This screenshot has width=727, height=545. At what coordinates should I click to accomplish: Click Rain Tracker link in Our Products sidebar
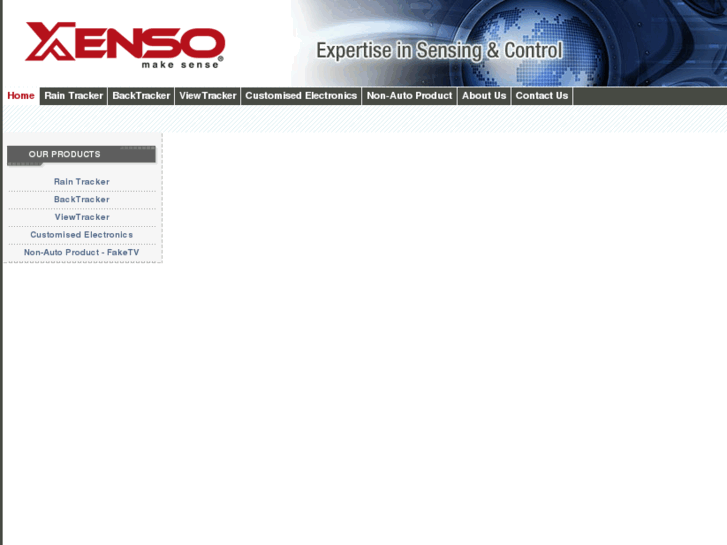coord(82,182)
